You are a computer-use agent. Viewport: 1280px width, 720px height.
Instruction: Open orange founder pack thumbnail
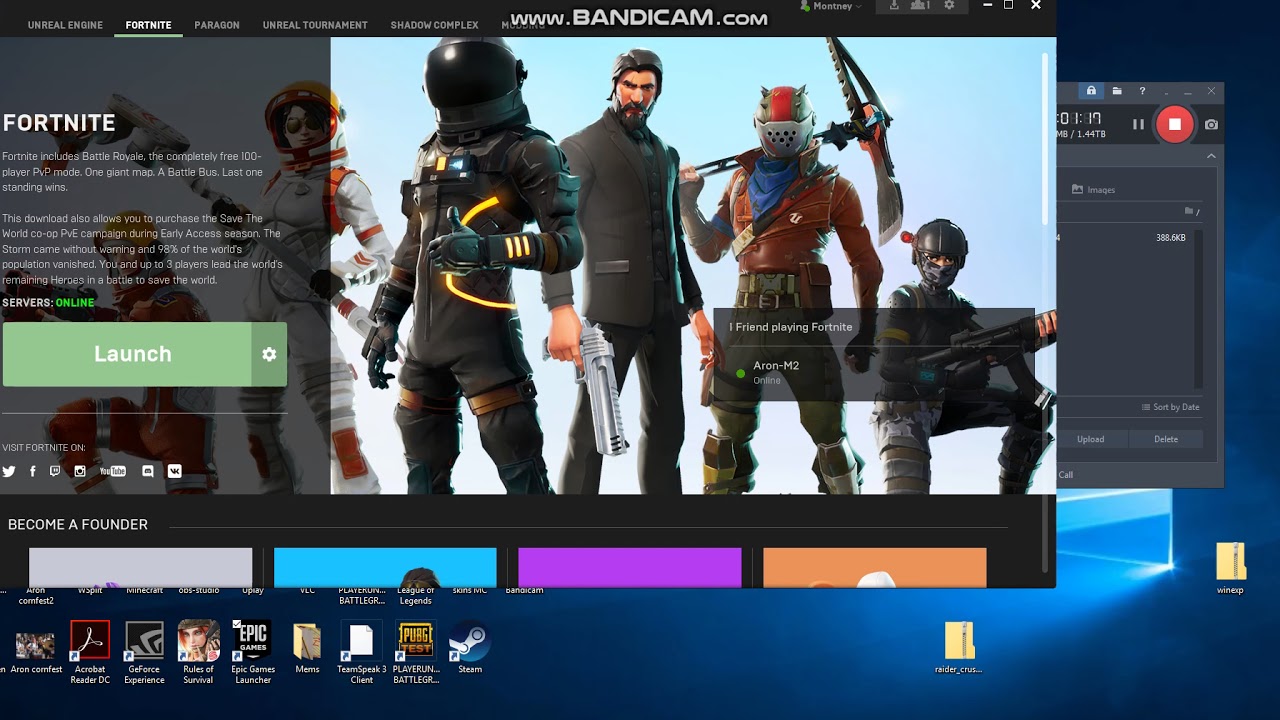875,567
